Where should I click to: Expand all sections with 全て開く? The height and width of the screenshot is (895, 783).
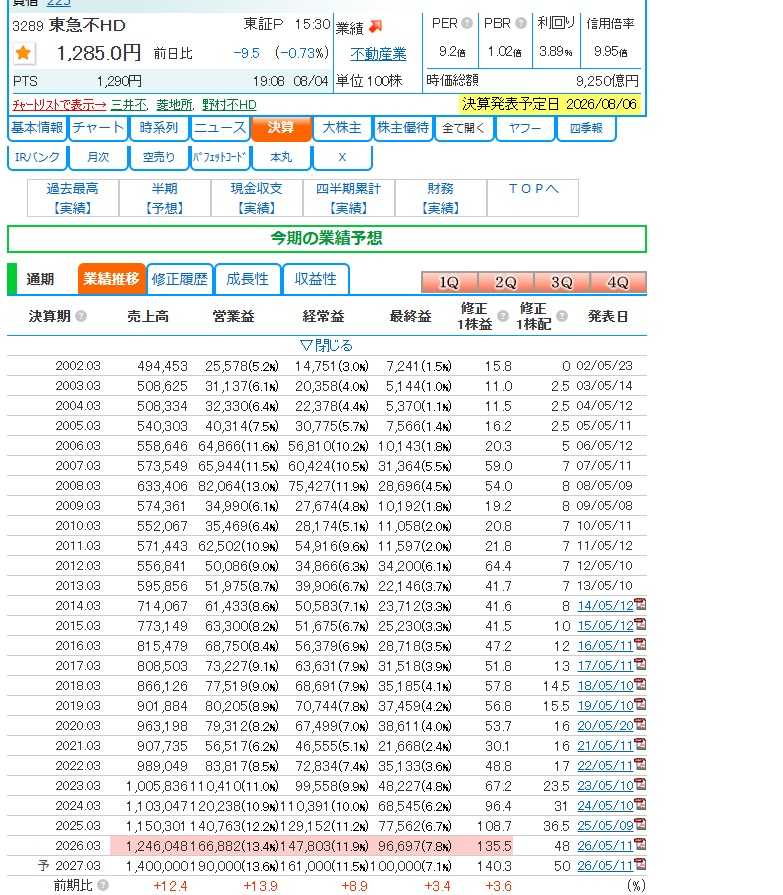coord(463,128)
